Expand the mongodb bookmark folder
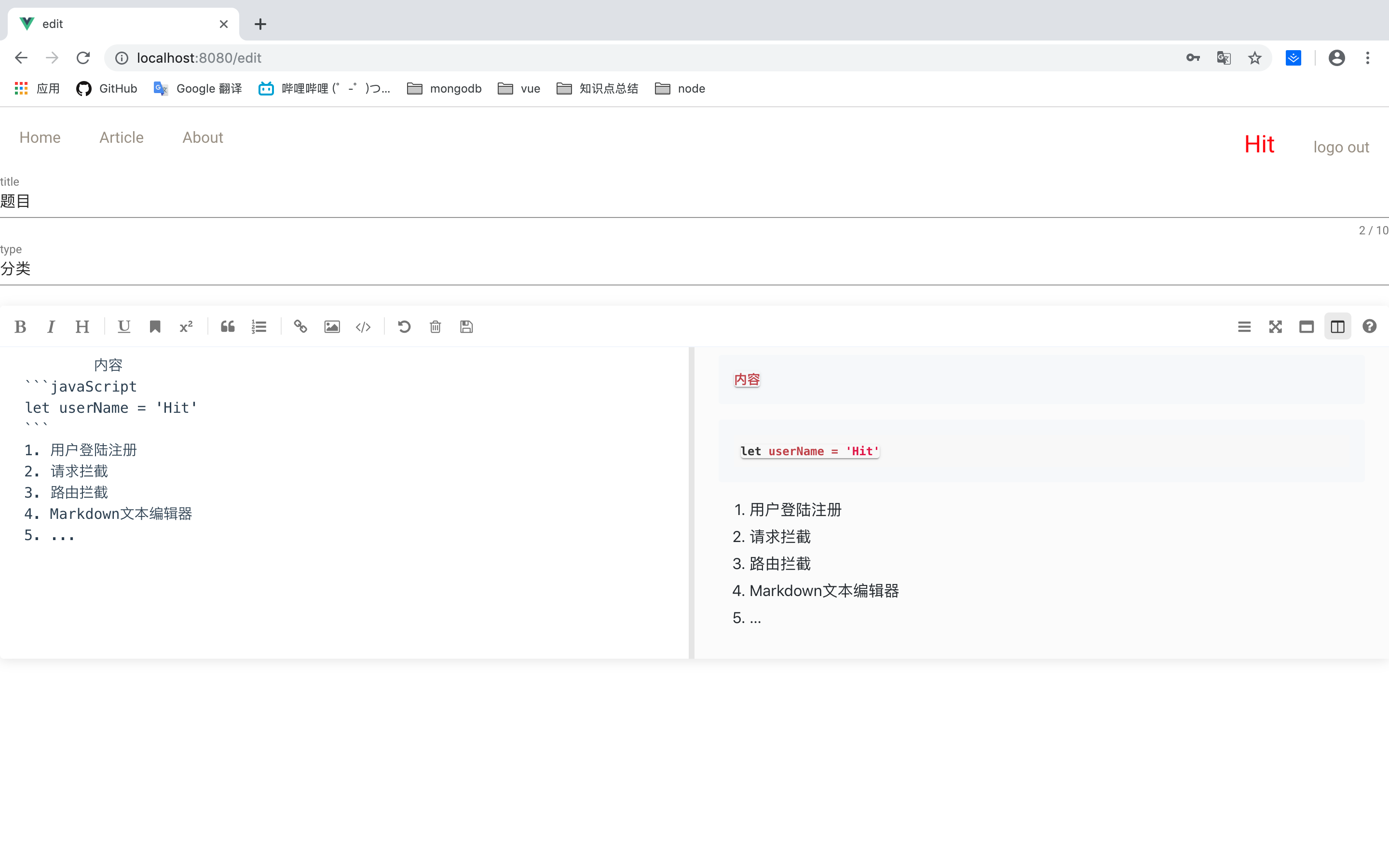Screen dimensions: 1389x868 [x=444, y=88]
